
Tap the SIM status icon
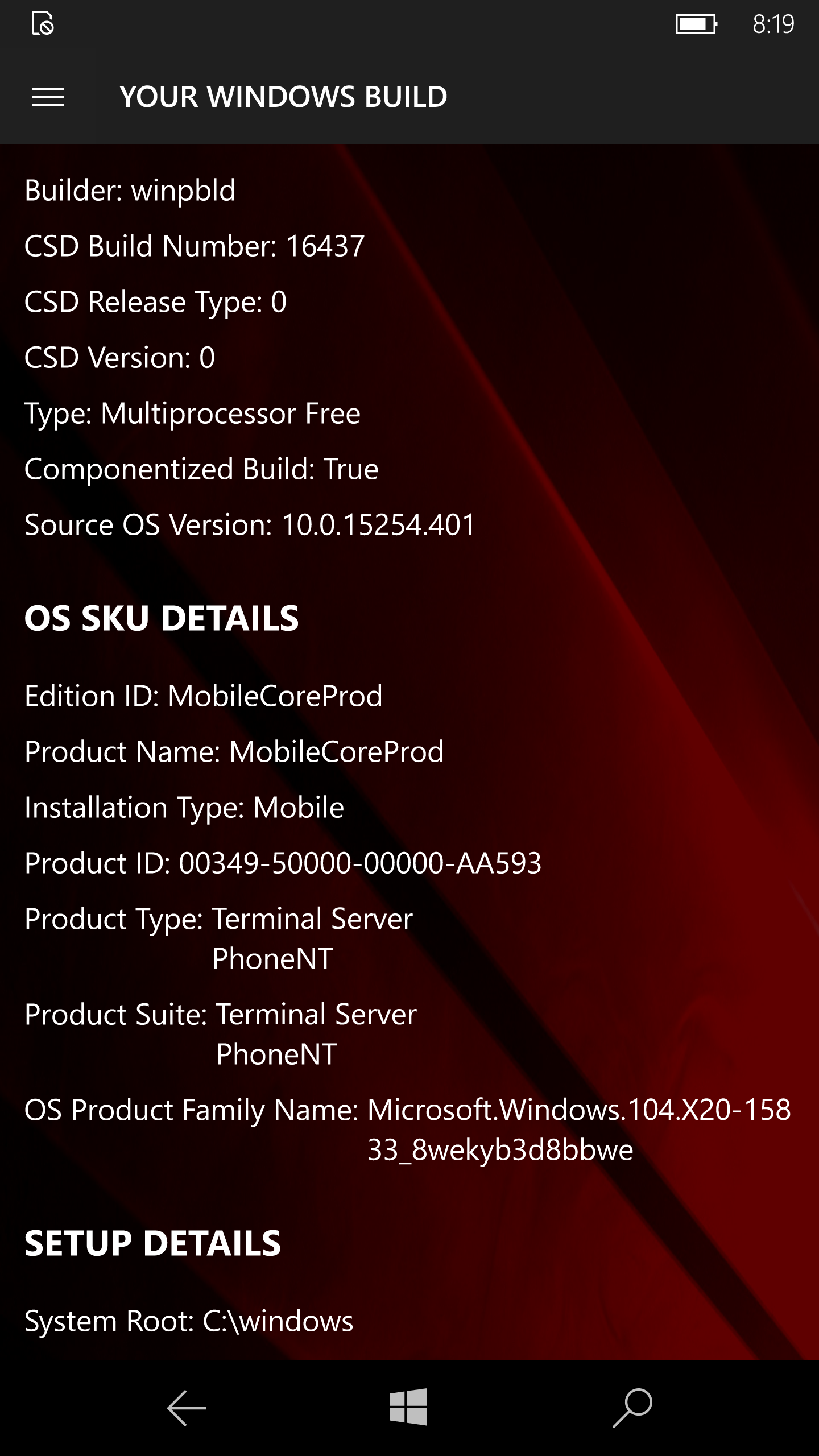pyautogui.click(x=43, y=24)
